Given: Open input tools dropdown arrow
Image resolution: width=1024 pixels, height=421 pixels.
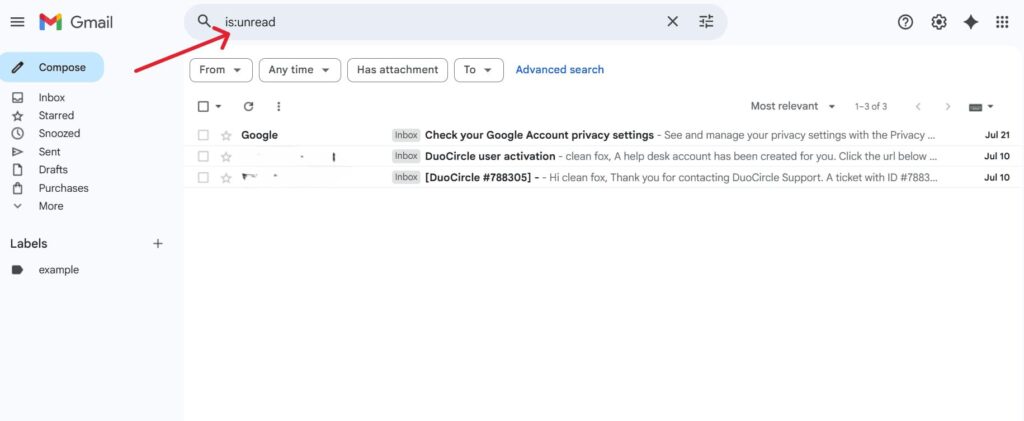Looking at the screenshot, I should [991, 106].
